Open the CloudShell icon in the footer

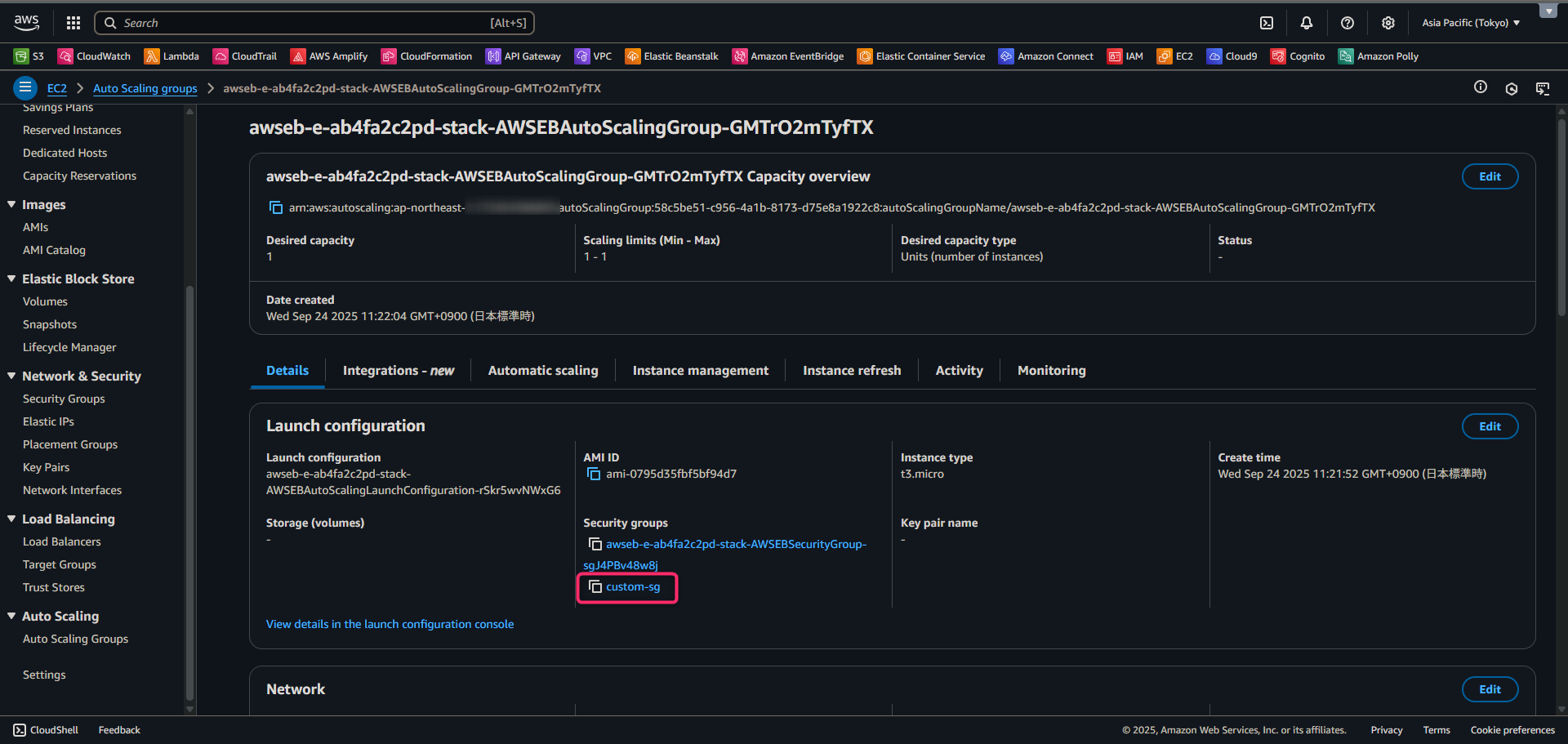pyautogui.click(x=20, y=730)
